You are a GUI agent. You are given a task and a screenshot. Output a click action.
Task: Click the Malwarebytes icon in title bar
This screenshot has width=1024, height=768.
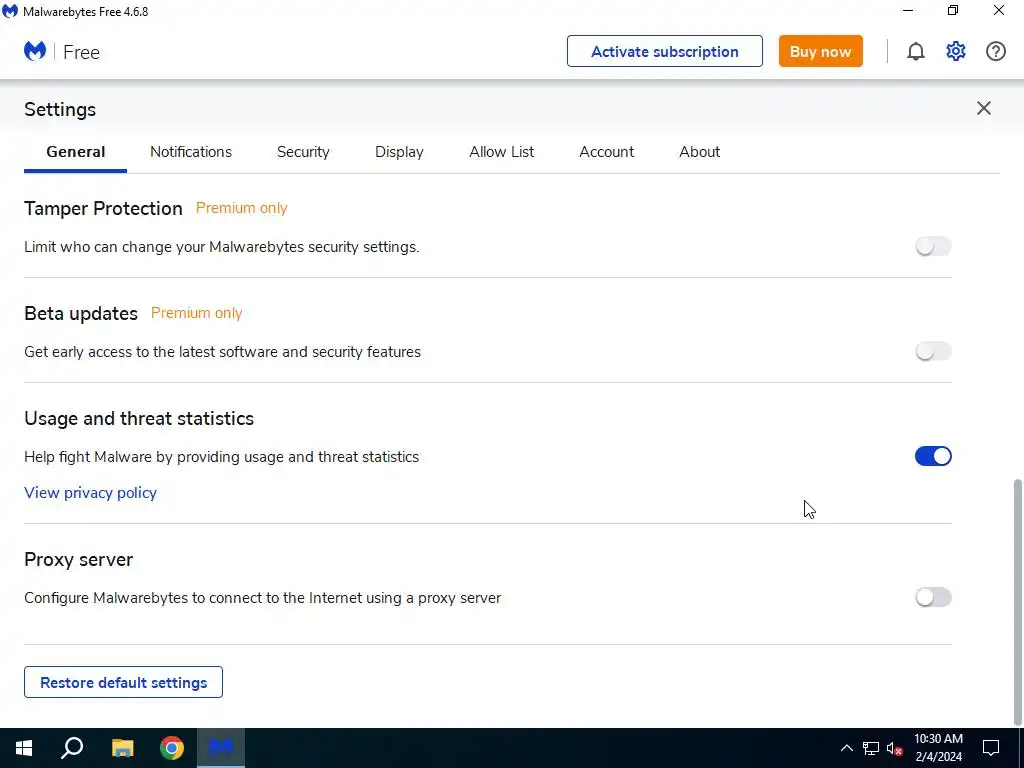pyautogui.click(x=10, y=11)
